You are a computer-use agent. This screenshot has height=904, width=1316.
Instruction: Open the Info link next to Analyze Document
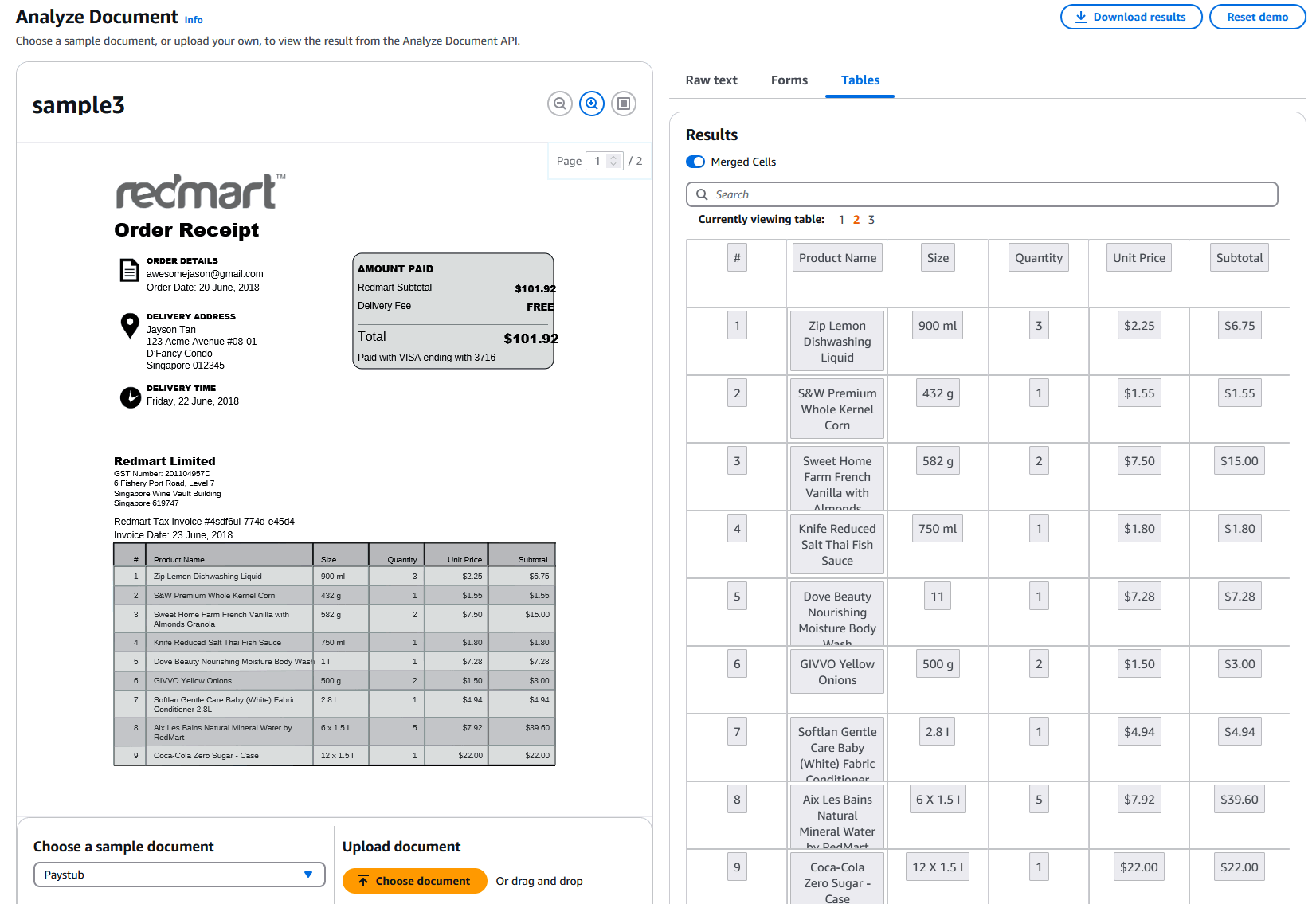tap(194, 20)
